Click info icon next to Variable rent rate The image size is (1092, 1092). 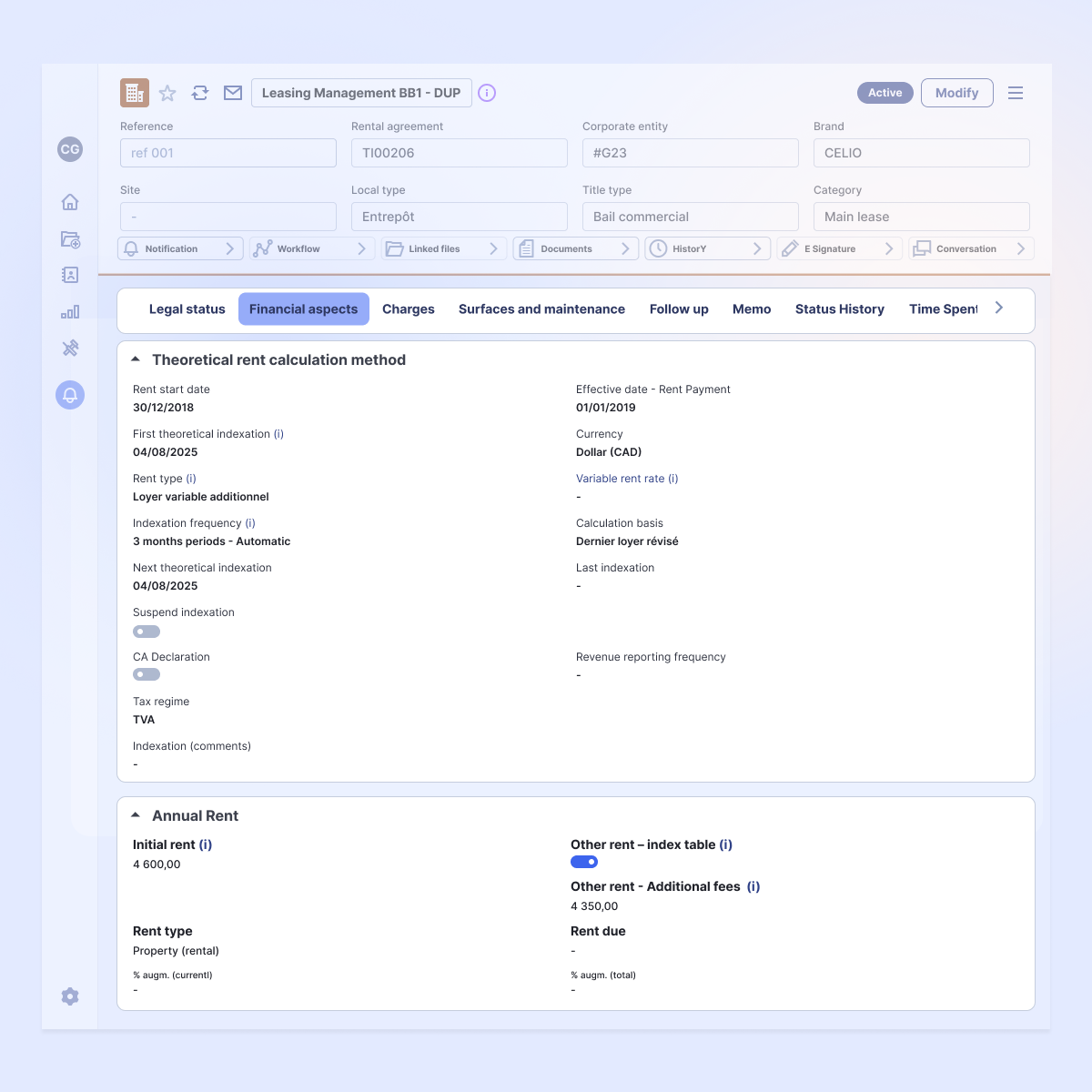point(673,479)
